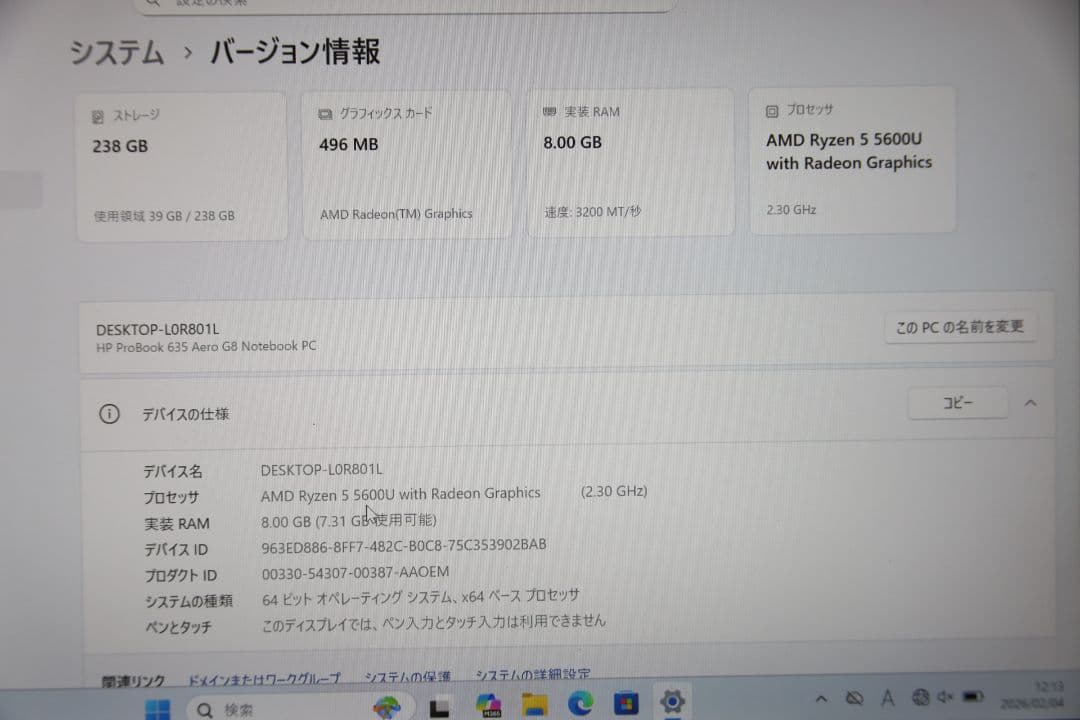The width and height of the screenshot is (1080, 720).
Task: Select 速度: 3200 MT/秒 text
Action: pos(592,212)
